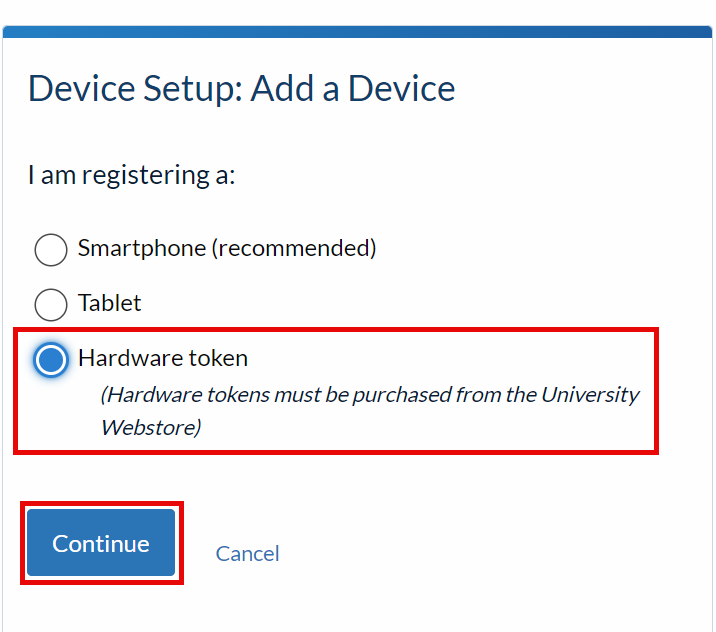Click the 'Smartphone (recommended)' label text

(227, 248)
